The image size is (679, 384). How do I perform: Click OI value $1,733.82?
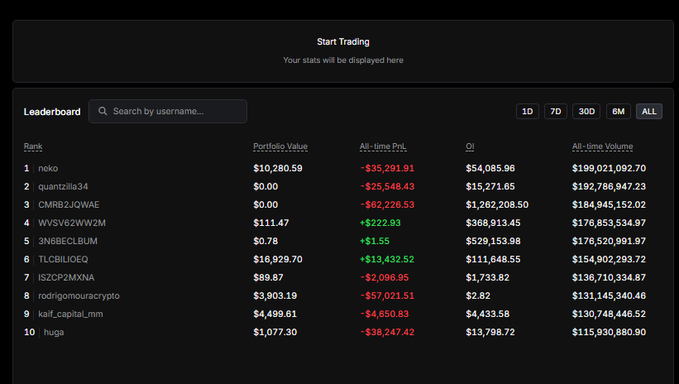pos(487,278)
